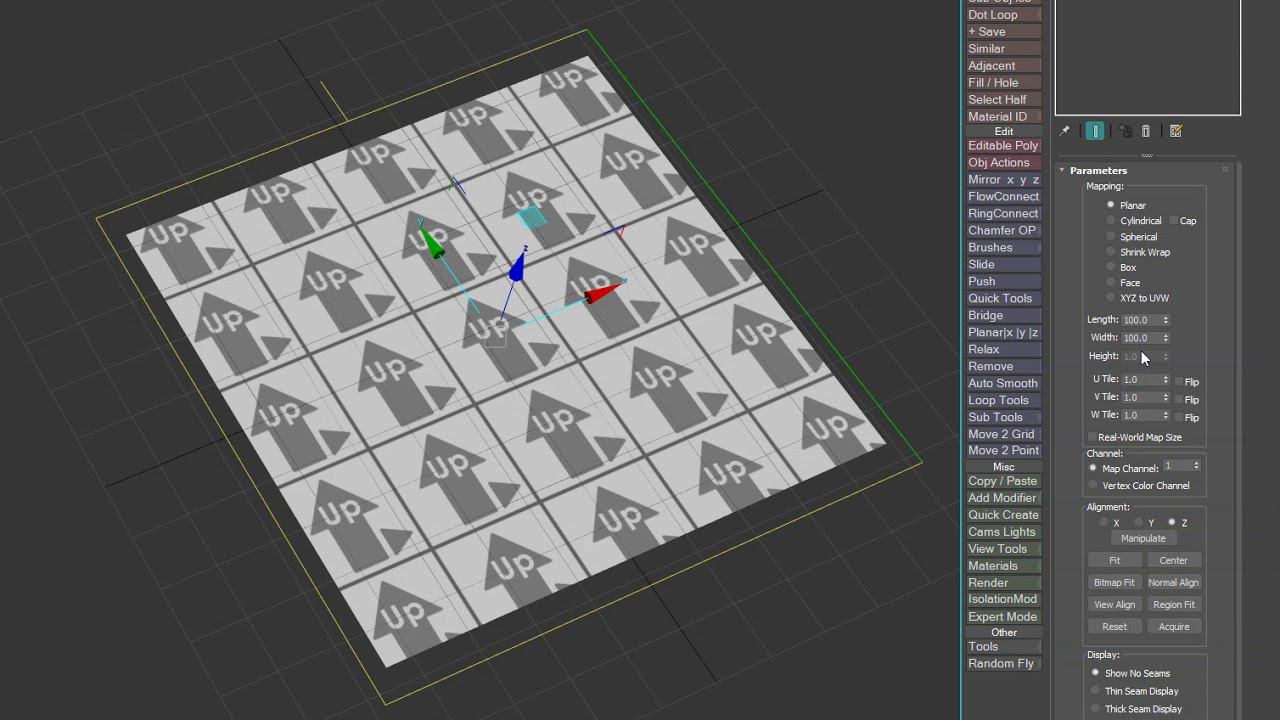Click the Map Channel spinner arrows
Viewport: 1280px width, 720px height.
[x=1196, y=466]
